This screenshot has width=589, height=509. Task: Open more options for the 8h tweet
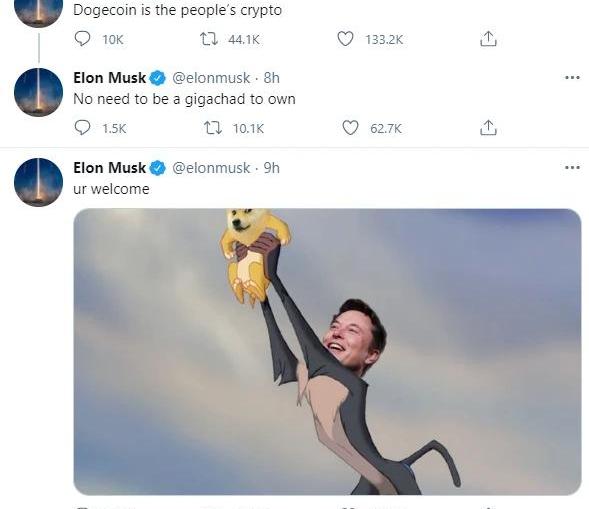572,78
